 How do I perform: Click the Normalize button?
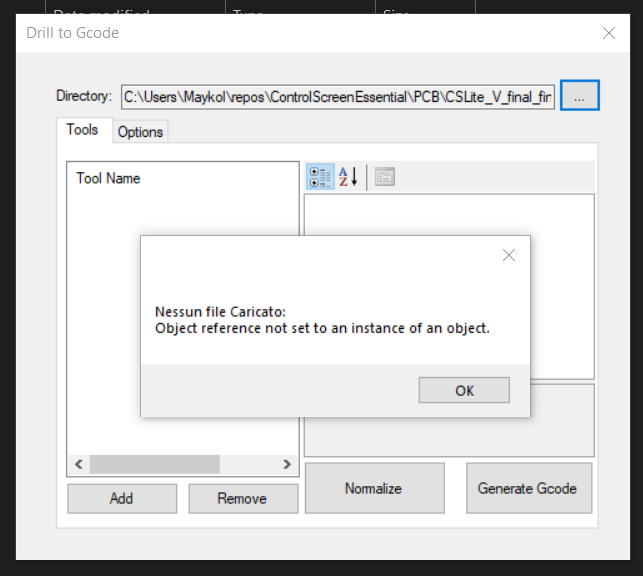374,488
